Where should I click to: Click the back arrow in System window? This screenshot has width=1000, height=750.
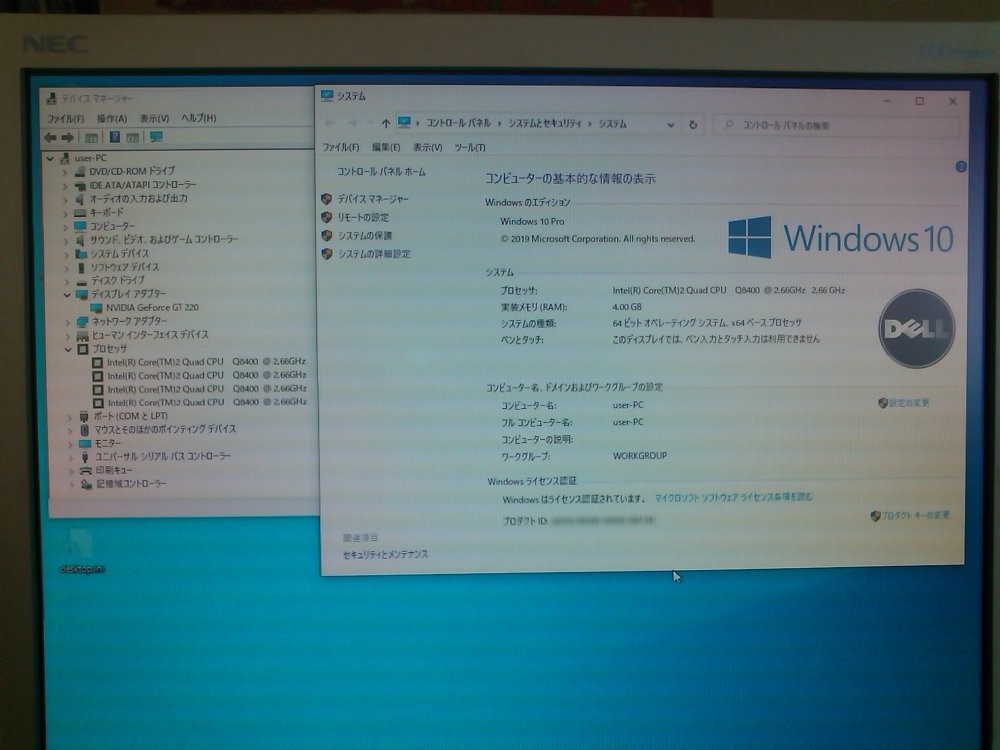pyautogui.click(x=330, y=123)
